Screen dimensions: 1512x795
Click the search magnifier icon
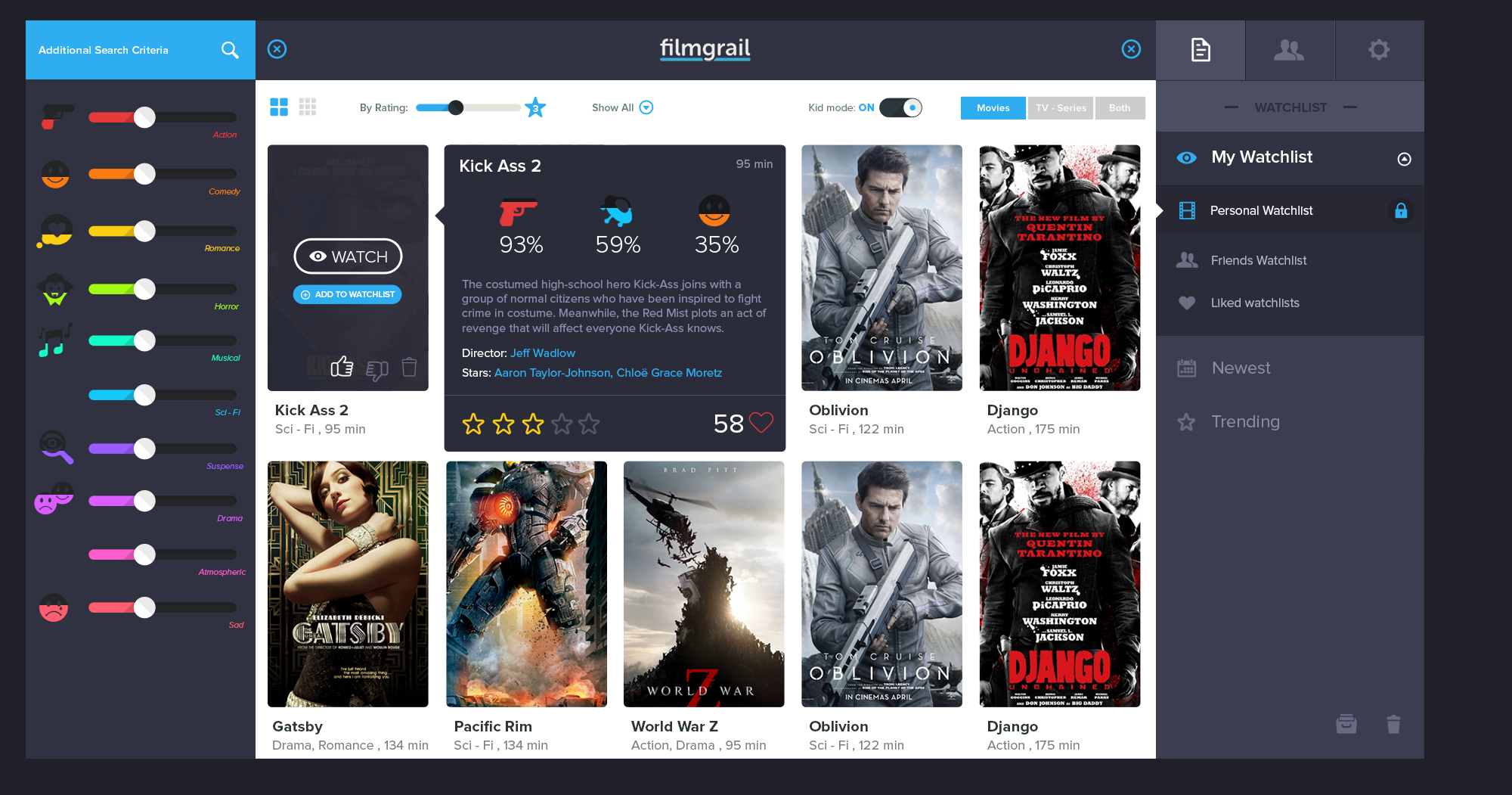click(230, 50)
